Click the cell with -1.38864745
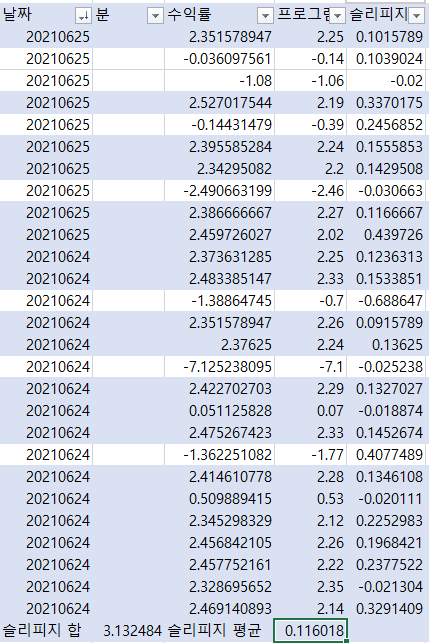This screenshot has width=429, height=643. point(219,301)
